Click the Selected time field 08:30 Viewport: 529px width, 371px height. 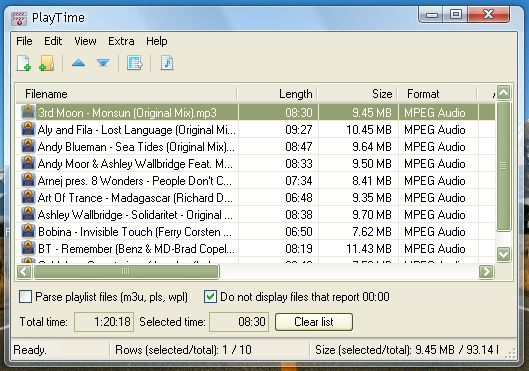tap(239, 322)
